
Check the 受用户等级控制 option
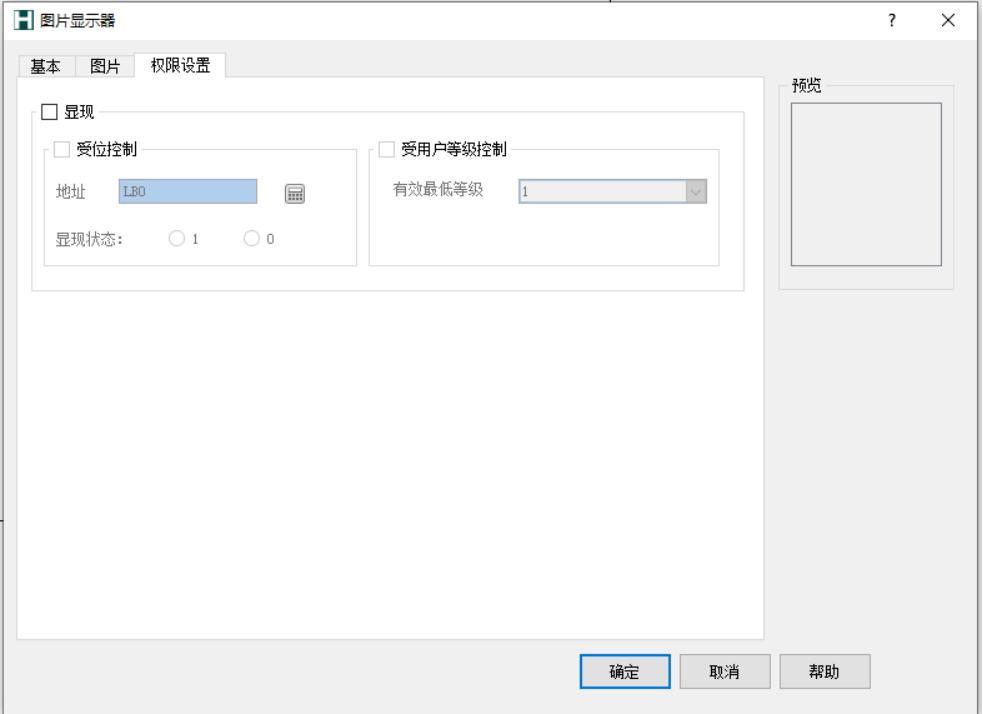coord(387,150)
